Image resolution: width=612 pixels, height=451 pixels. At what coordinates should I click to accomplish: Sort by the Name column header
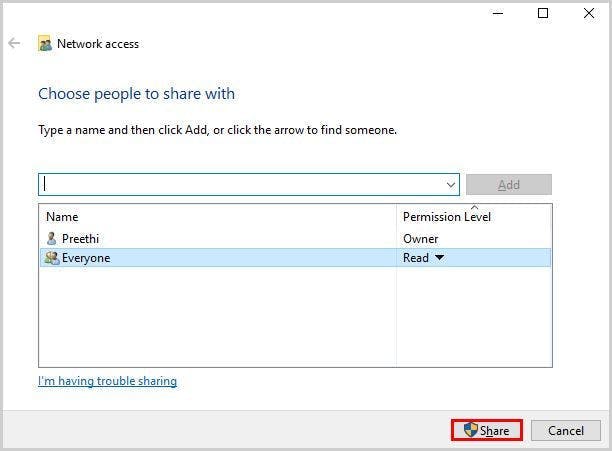tap(218, 217)
